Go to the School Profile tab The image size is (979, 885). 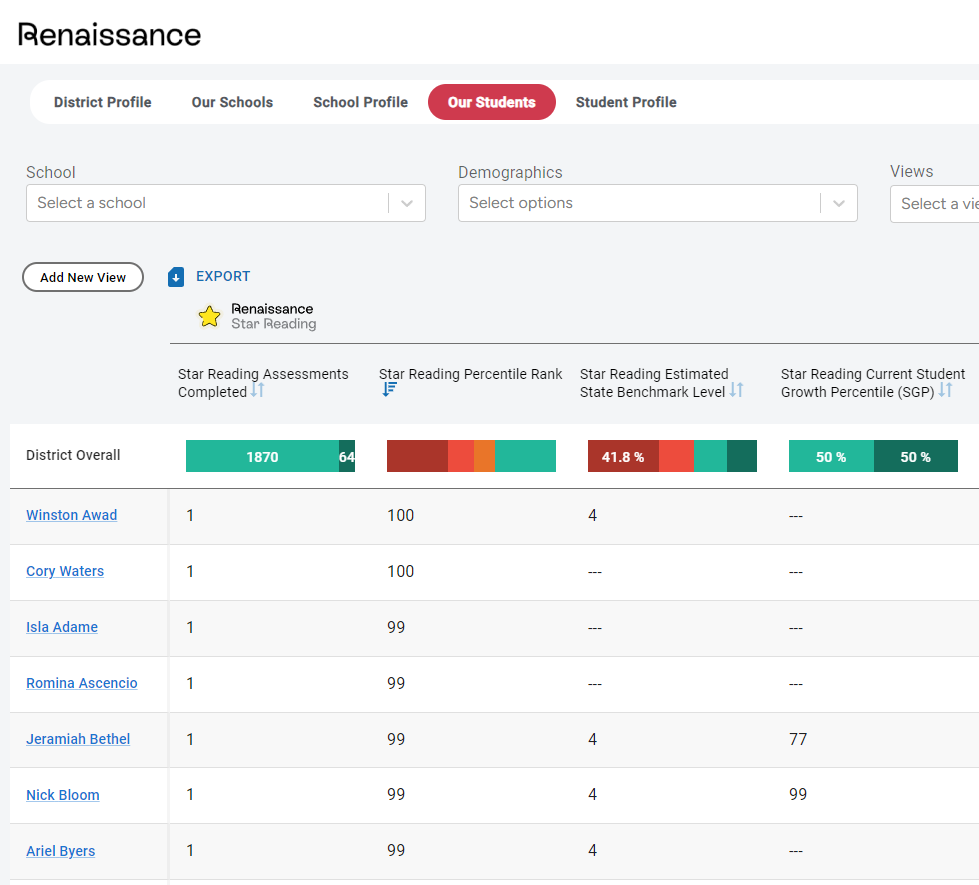[360, 102]
